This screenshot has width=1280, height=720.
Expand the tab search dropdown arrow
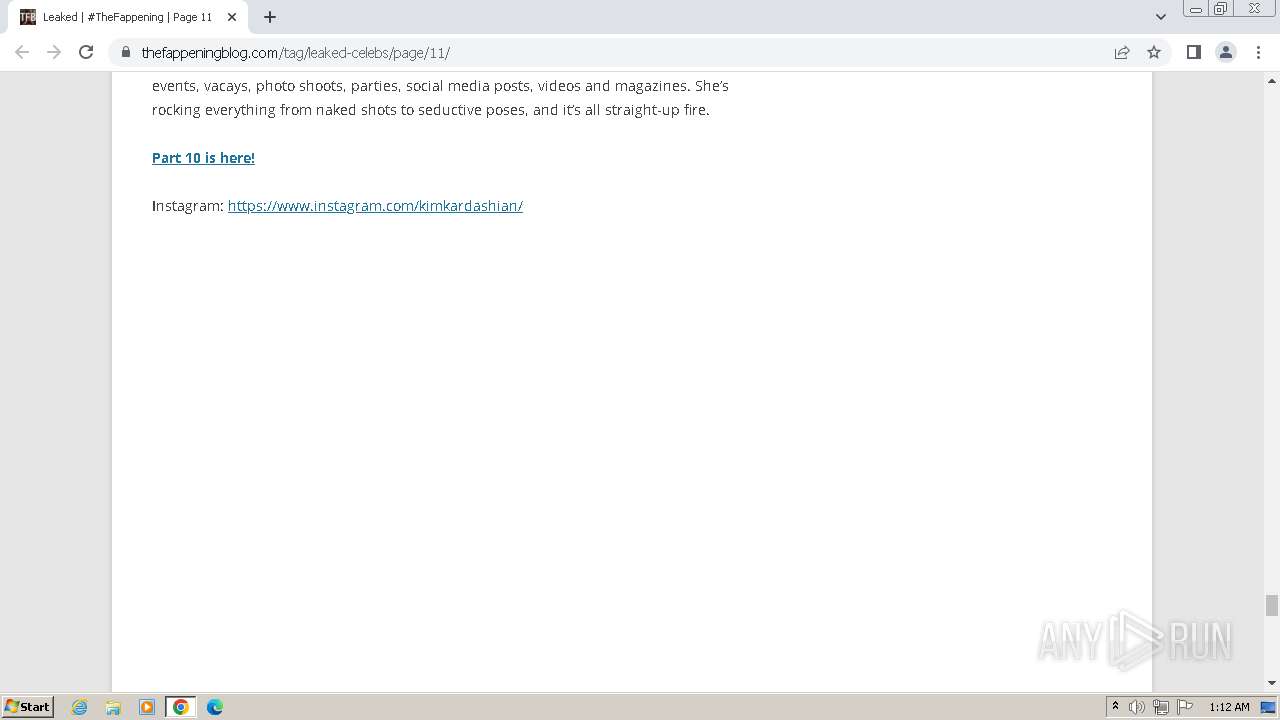click(x=1160, y=17)
